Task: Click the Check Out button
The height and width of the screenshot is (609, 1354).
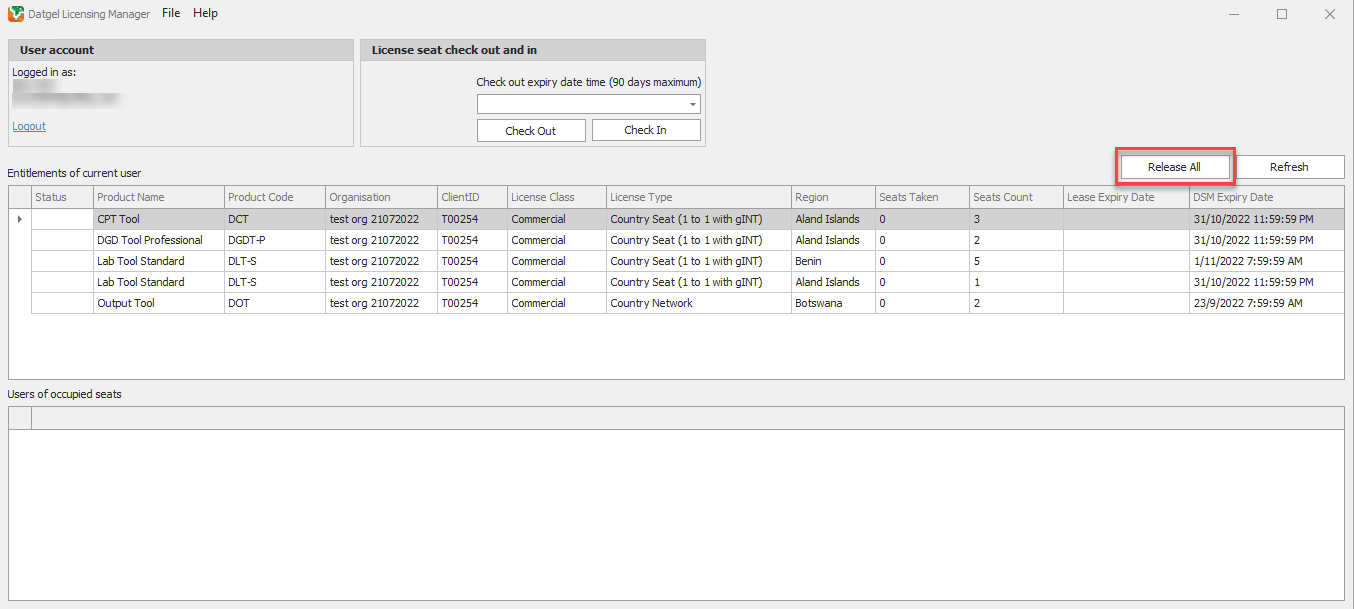Action: coord(531,130)
